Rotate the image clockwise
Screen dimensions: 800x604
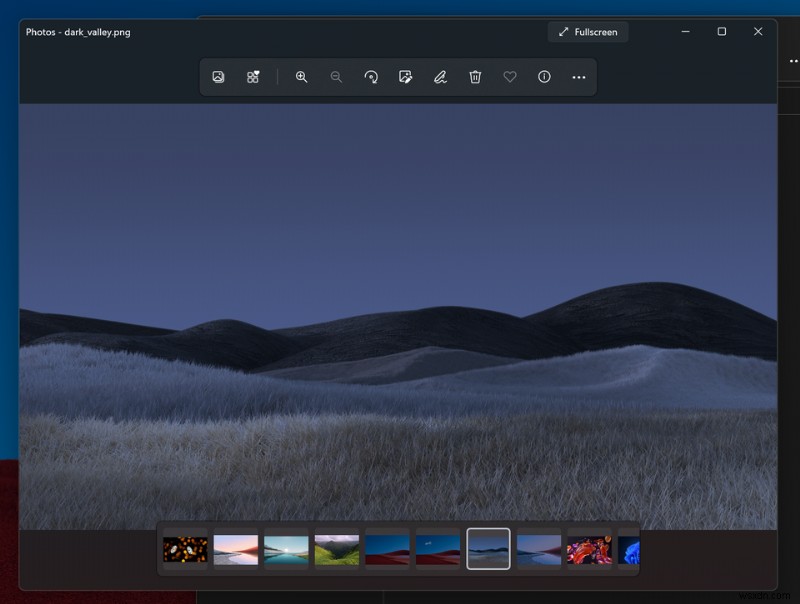point(369,77)
